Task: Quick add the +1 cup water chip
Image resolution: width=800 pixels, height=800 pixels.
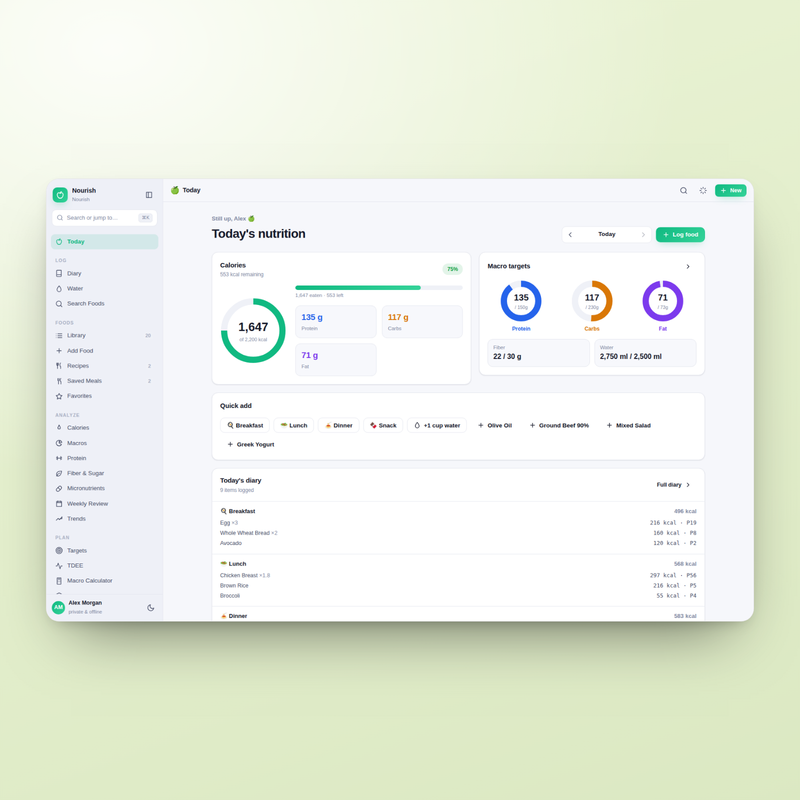Action: tap(437, 426)
